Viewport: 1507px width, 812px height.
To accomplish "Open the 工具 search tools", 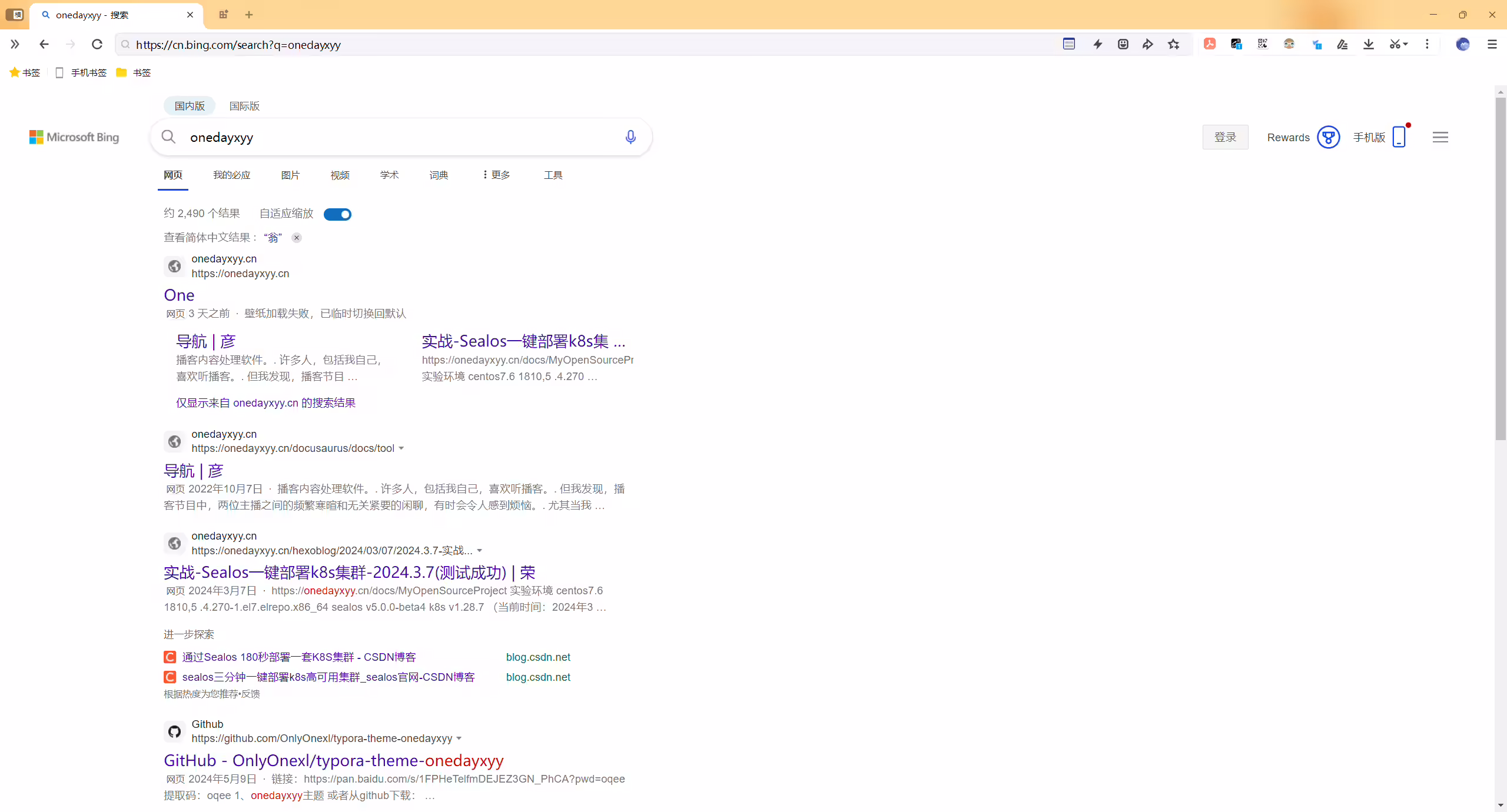I will coord(553,175).
